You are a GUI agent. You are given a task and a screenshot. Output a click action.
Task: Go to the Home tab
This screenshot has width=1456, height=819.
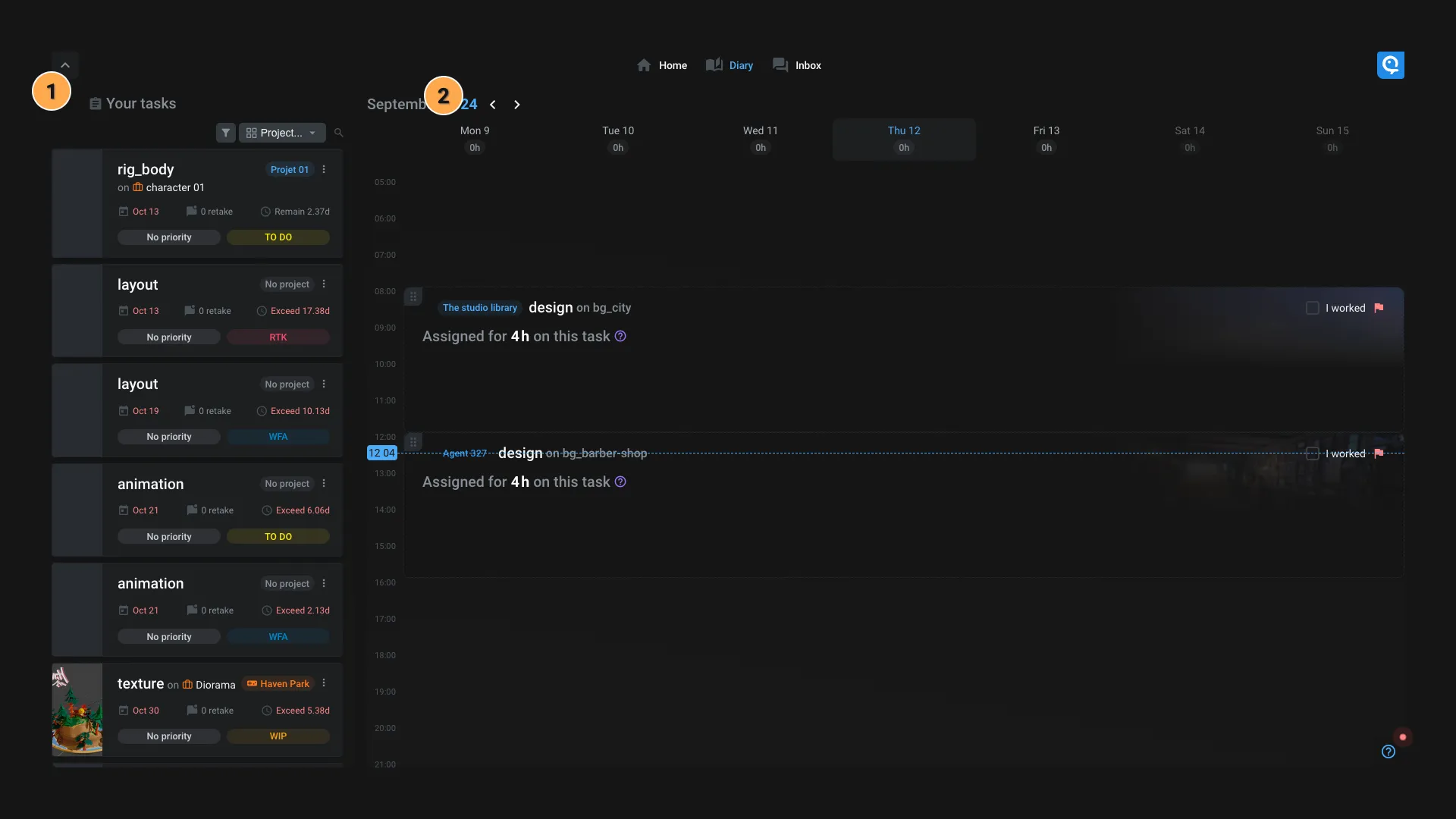click(662, 65)
